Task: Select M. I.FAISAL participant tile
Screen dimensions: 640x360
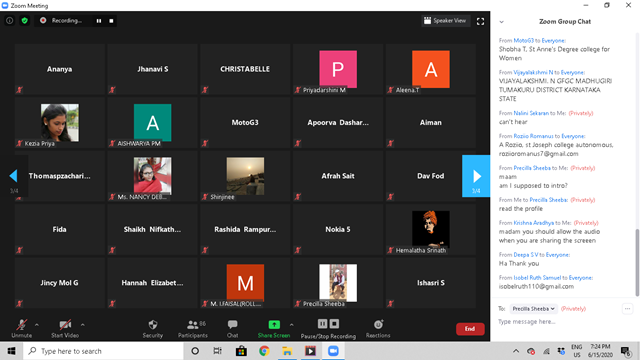Action: 245,283
